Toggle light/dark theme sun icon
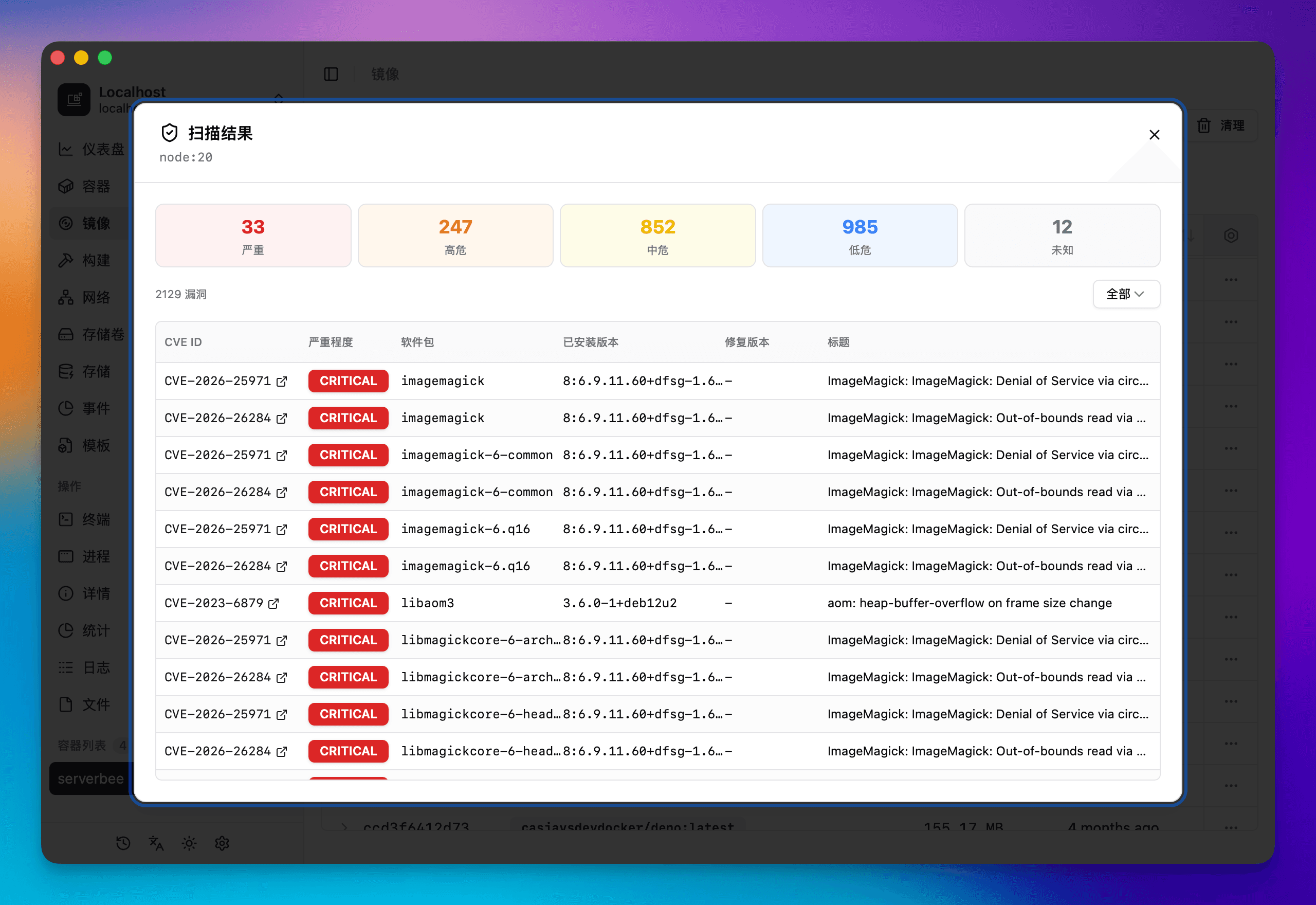This screenshot has width=1316, height=905. [x=189, y=843]
